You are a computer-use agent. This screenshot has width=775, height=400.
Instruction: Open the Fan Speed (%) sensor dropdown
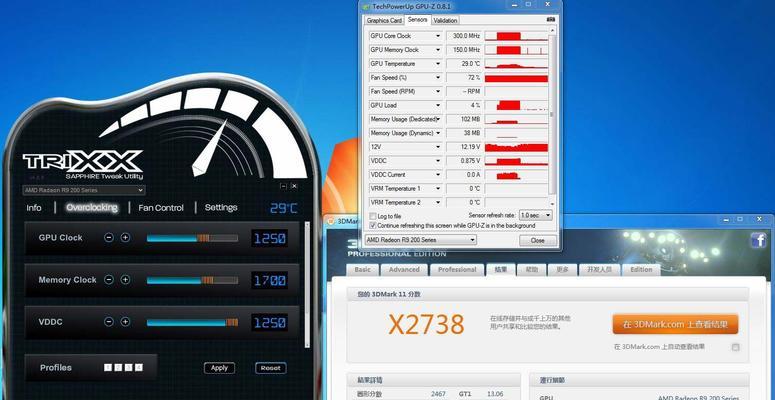point(438,78)
